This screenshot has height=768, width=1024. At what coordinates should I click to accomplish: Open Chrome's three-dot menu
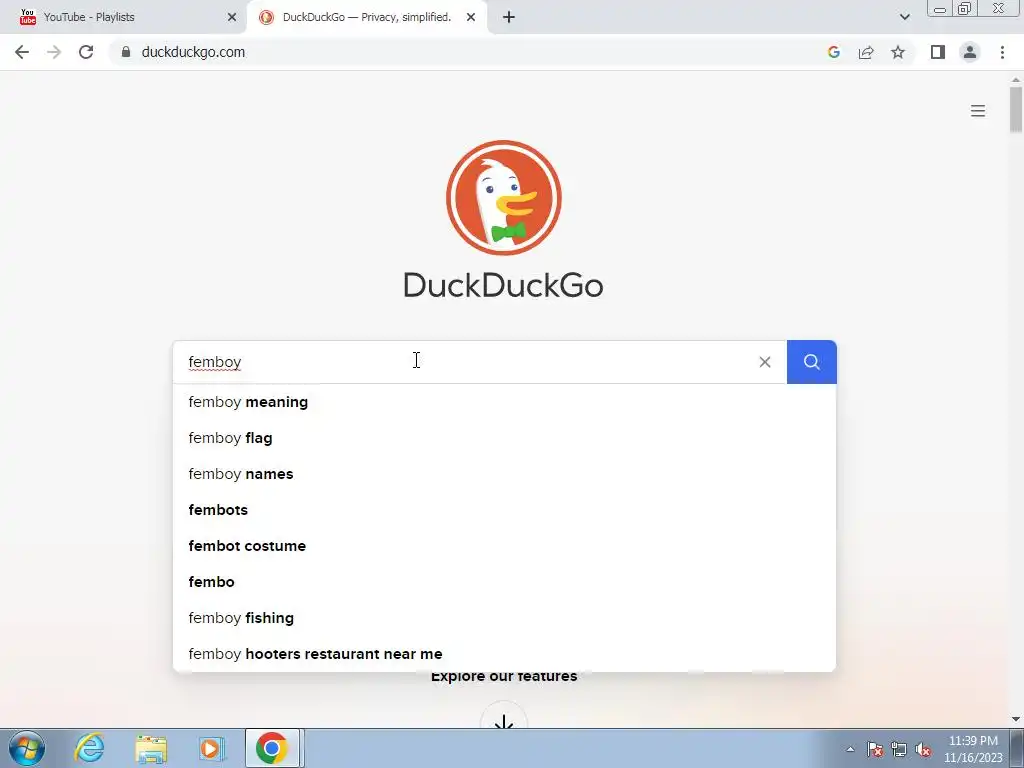(x=1002, y=52)
